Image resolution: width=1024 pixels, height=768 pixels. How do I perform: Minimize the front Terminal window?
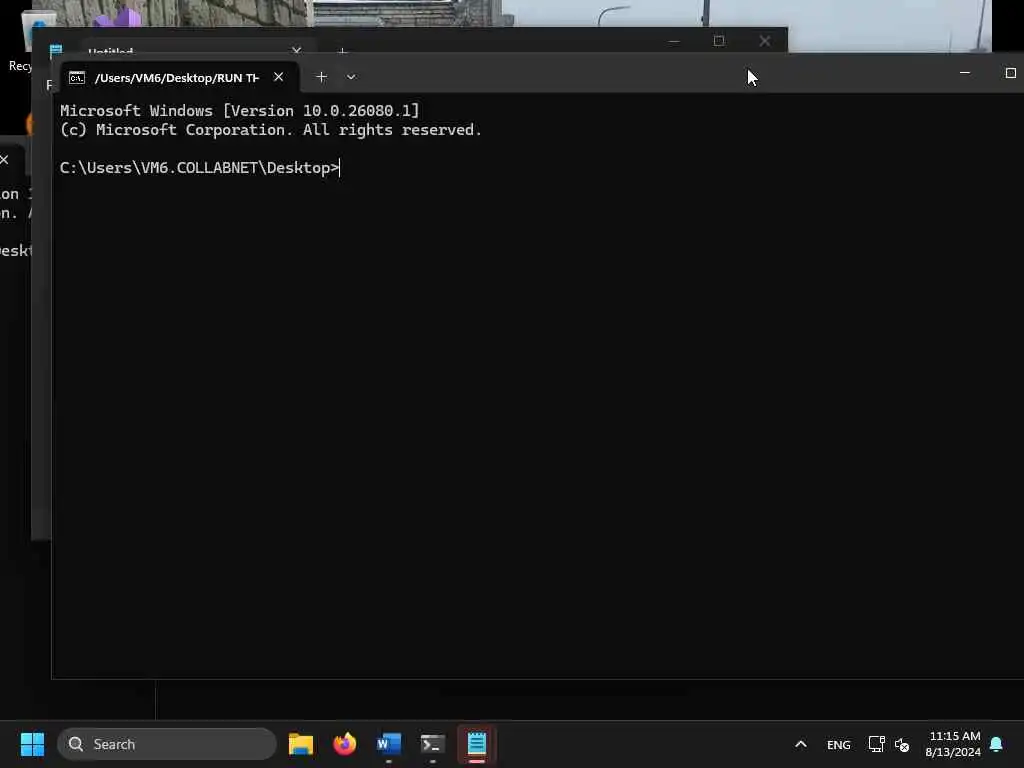click(x=965, y=73)
